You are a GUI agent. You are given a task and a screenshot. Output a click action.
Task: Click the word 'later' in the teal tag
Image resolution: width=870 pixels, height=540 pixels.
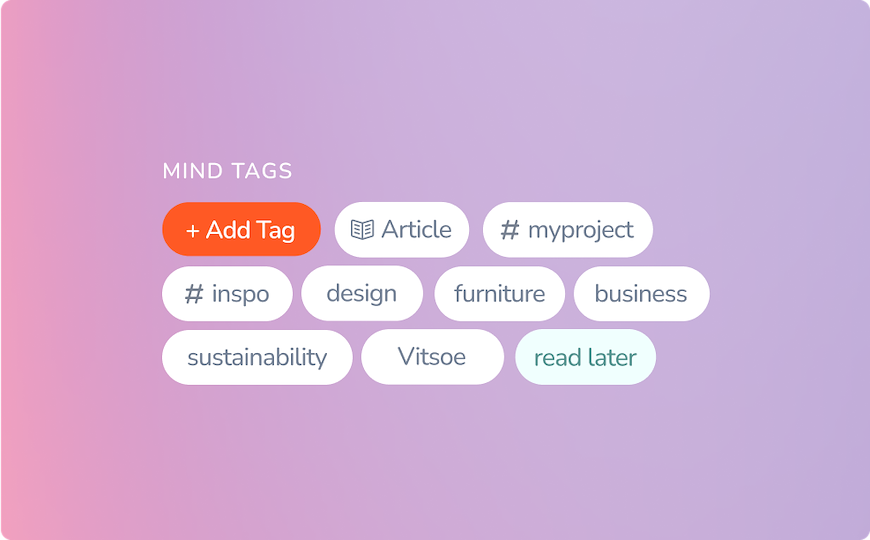(x=610, y=357)
